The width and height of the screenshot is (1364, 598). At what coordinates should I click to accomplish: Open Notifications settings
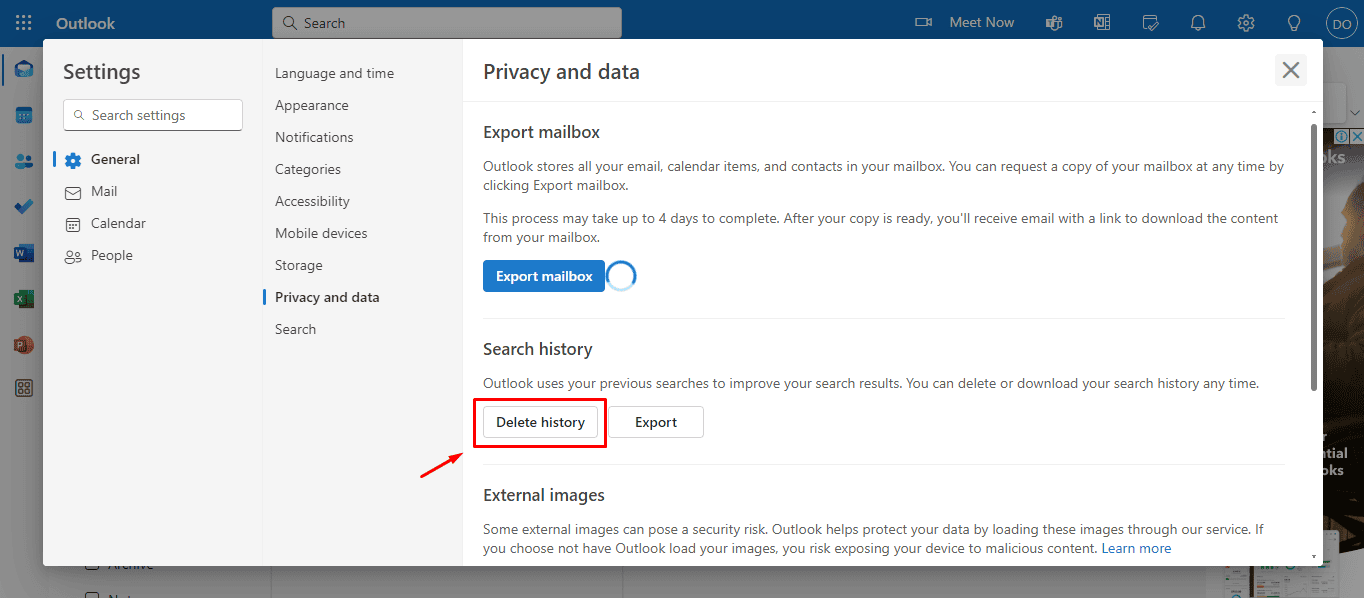click(x=314, y=137)
